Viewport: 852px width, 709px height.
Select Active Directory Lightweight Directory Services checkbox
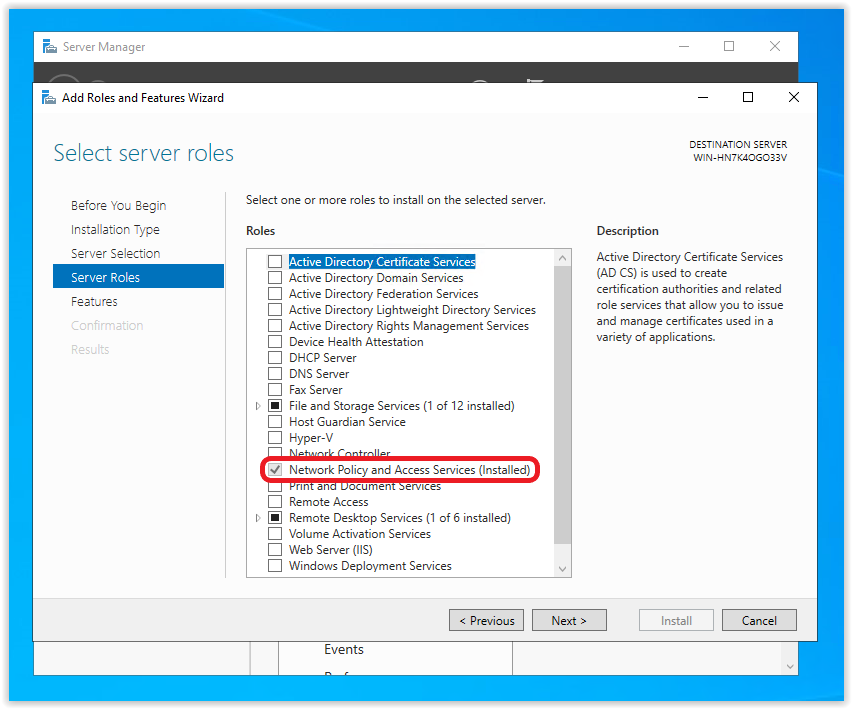point(275,310)
